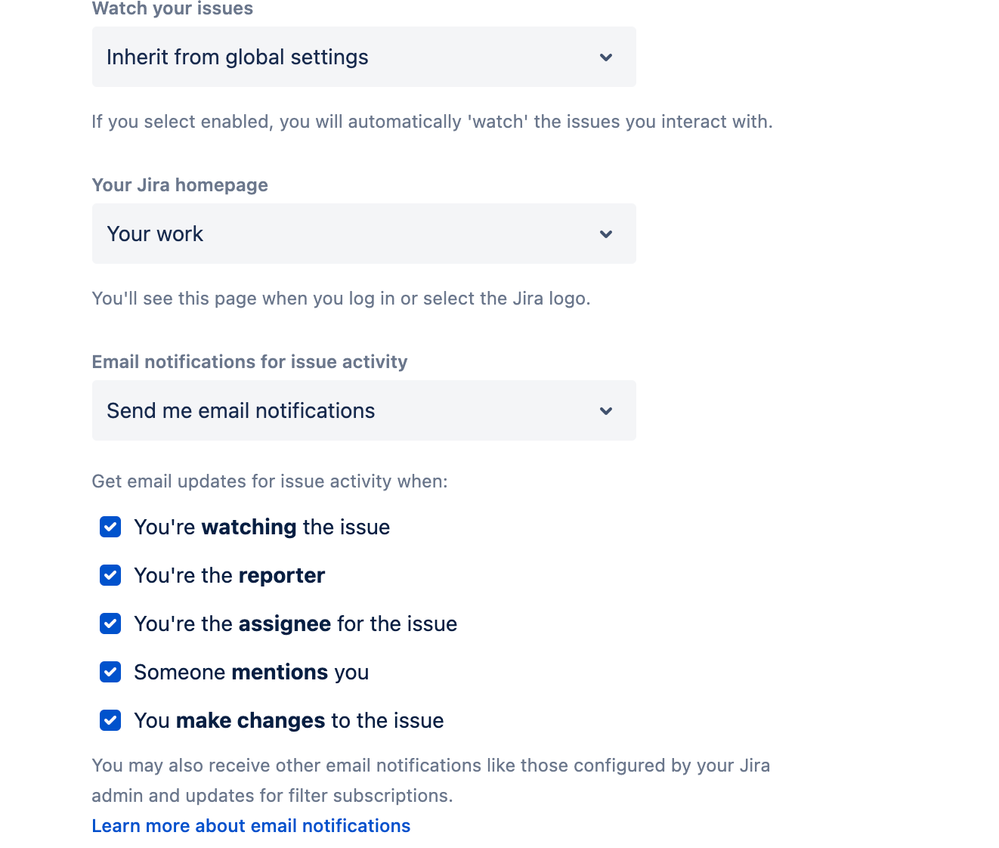Disable the You're the assignee checkbox
999x848 pixels.
(x=111, y=624)
